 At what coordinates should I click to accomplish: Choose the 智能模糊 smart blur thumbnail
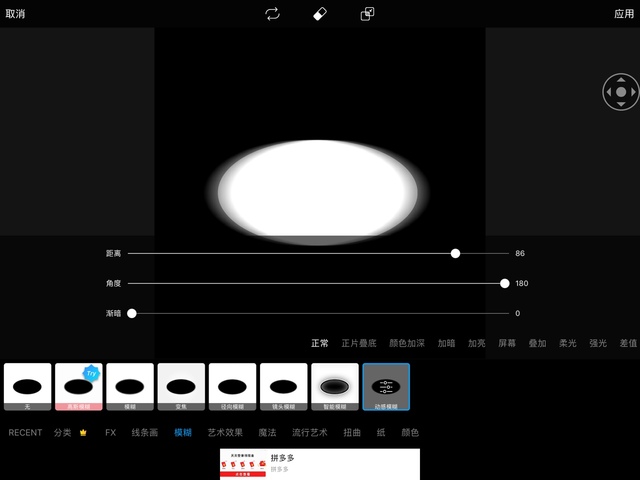335,387
